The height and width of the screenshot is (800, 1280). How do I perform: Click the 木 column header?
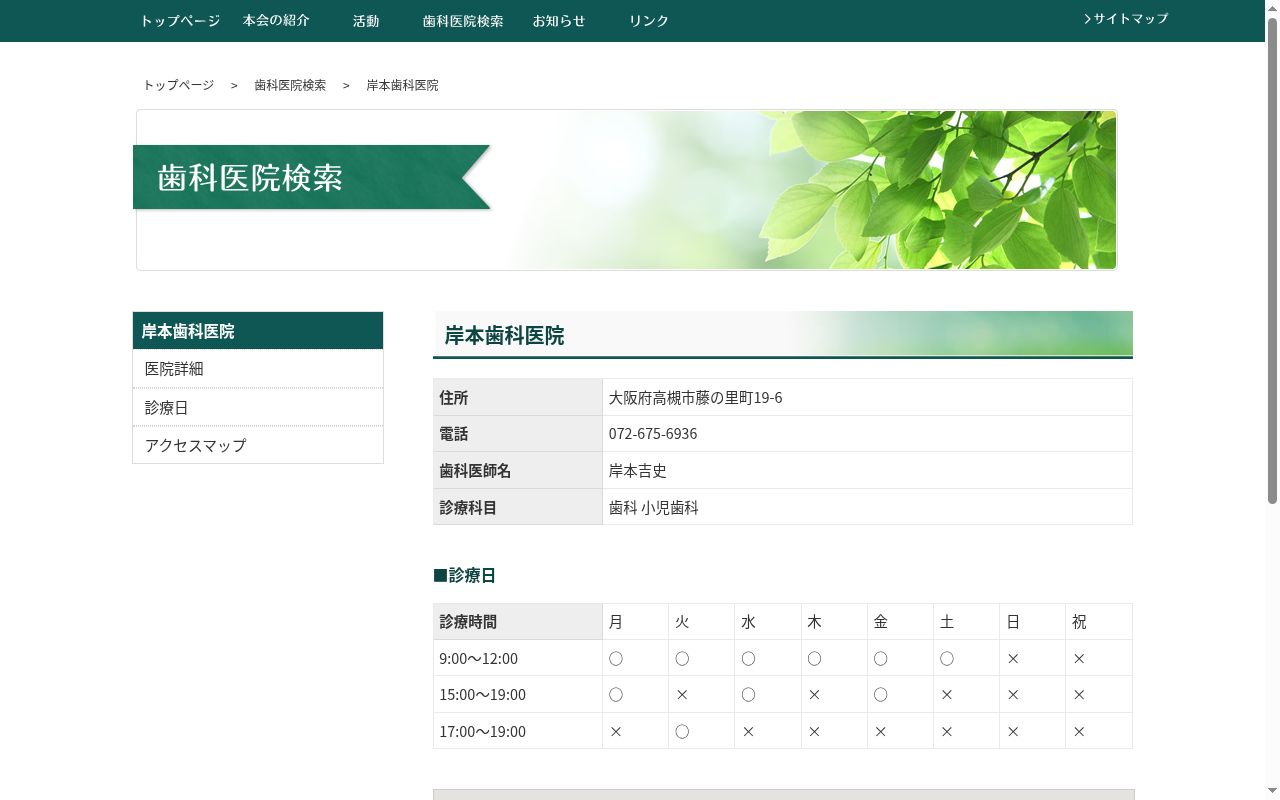834,622
